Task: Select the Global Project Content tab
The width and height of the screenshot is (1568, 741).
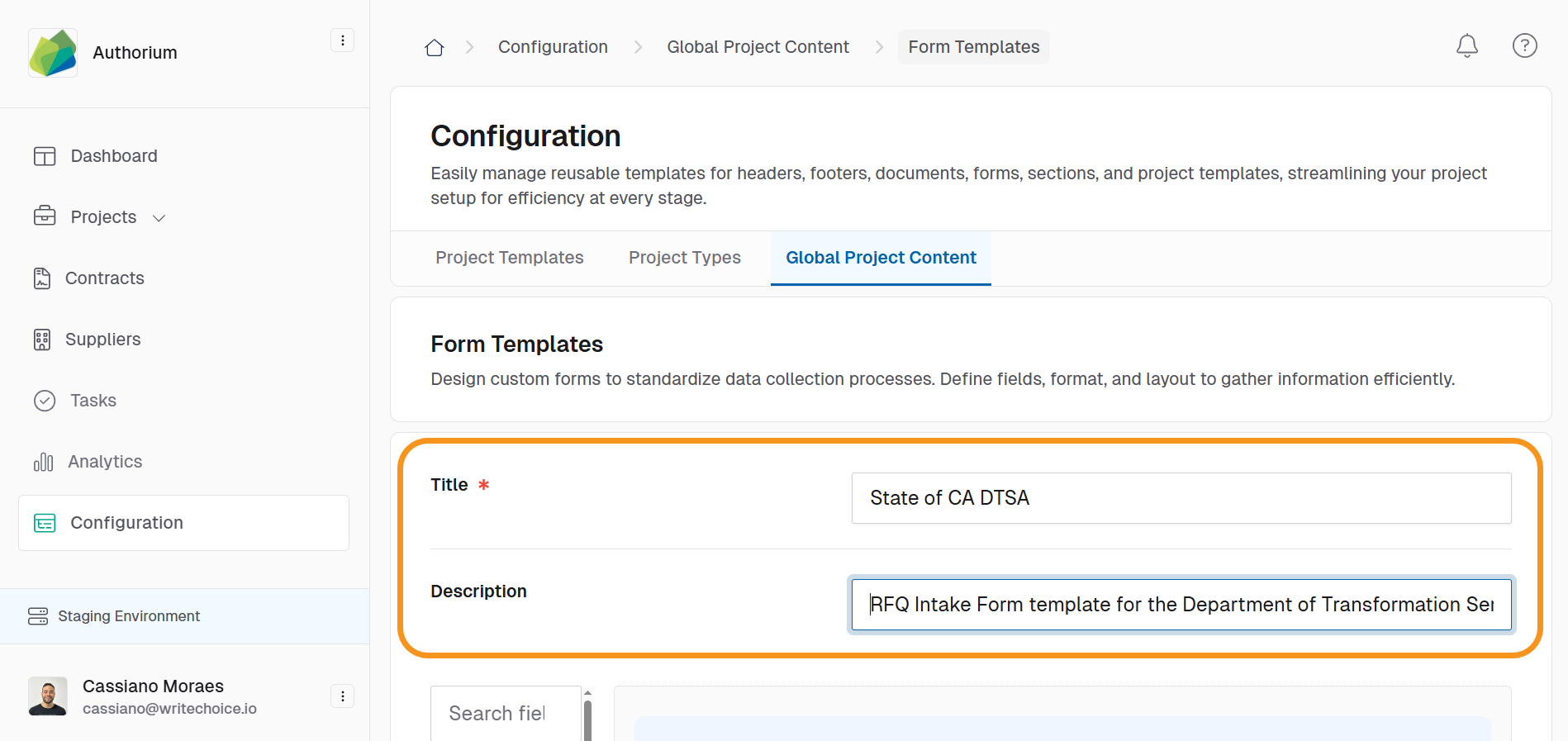Action: [x=880, y=258]
